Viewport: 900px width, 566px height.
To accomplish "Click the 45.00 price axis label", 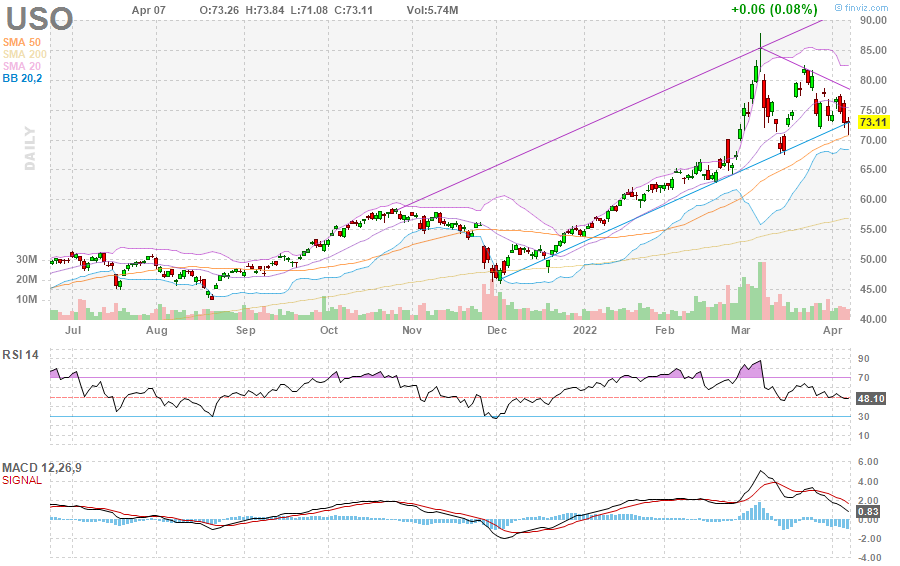I will 872,289.
